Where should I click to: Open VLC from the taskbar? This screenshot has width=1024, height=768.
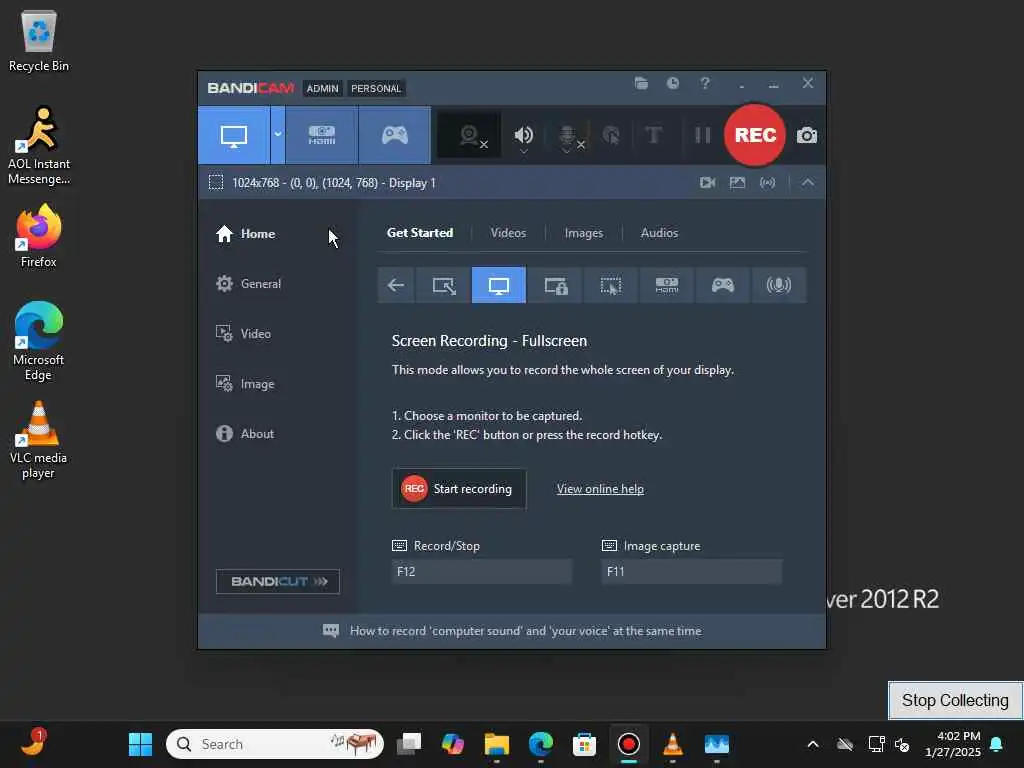pos(673,744)
